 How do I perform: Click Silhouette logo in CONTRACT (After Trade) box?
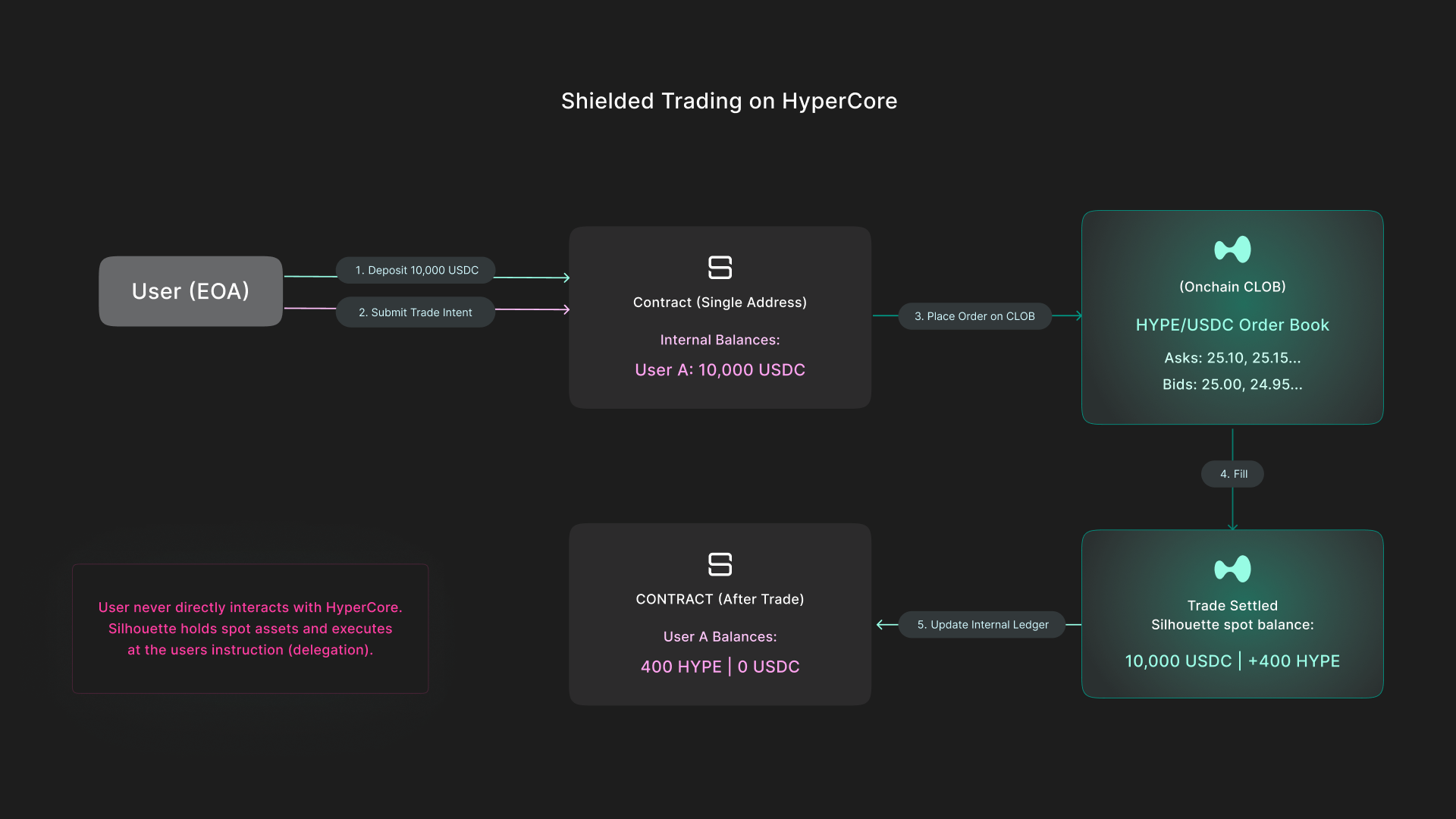(x=720, y=564)
